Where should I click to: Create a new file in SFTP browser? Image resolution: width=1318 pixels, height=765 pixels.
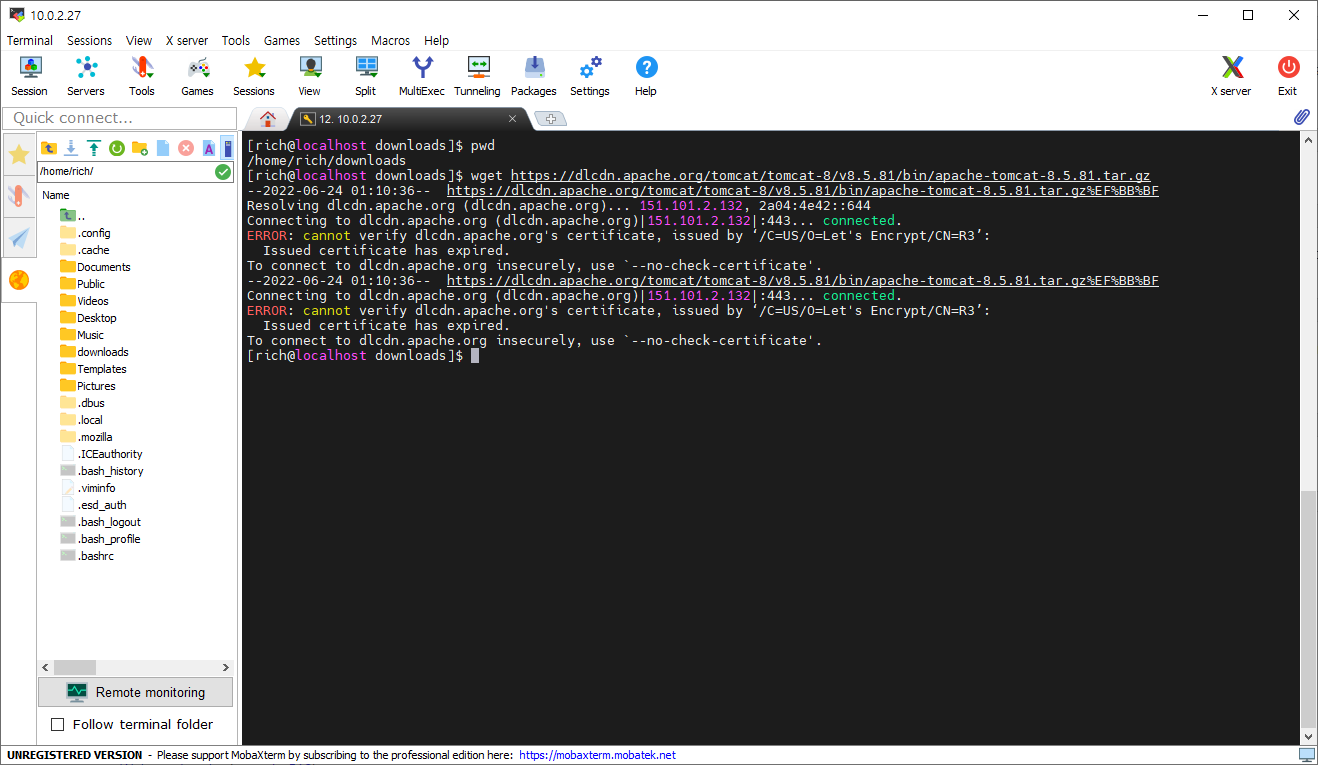point(163,148)
